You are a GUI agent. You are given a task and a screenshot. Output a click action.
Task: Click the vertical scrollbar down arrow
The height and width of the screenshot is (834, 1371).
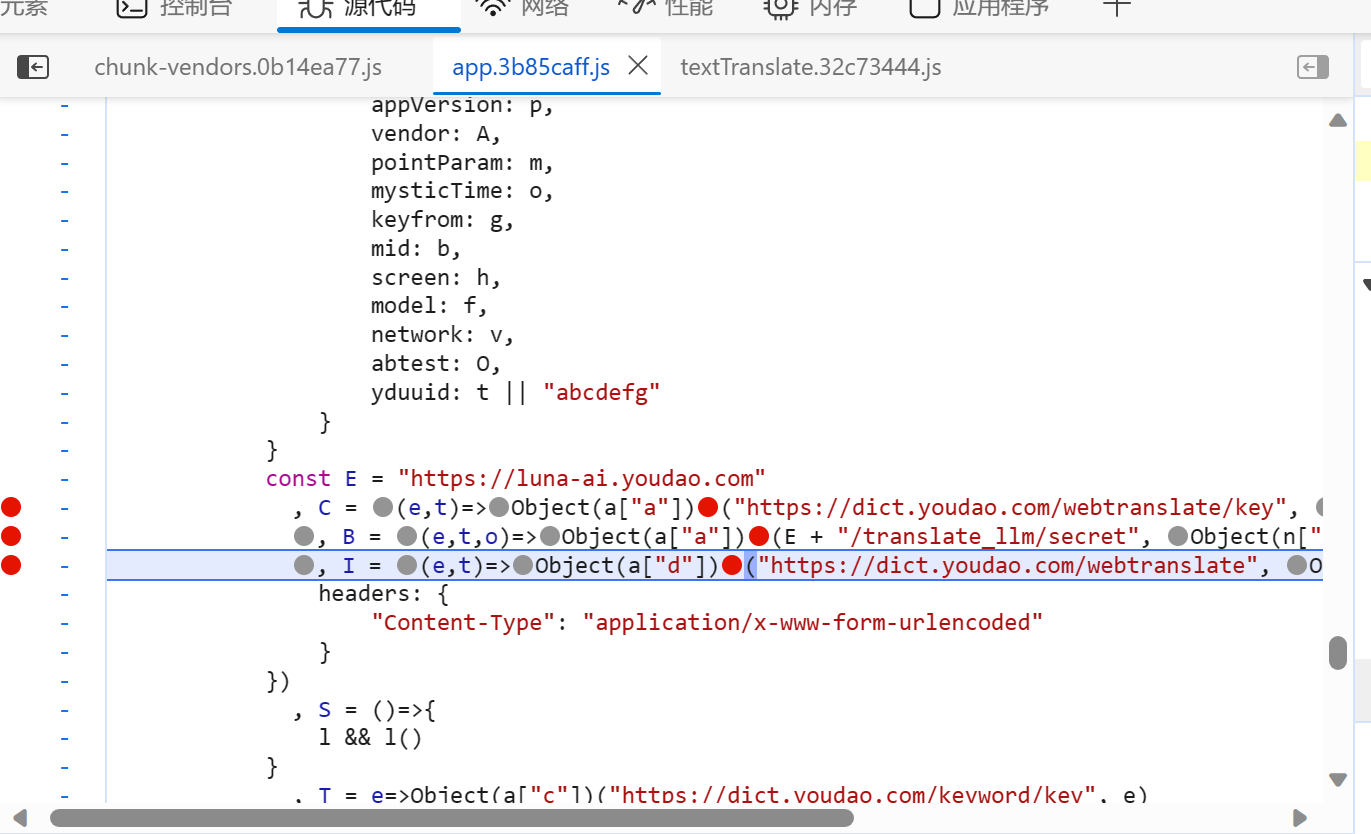coord(1338,779)
